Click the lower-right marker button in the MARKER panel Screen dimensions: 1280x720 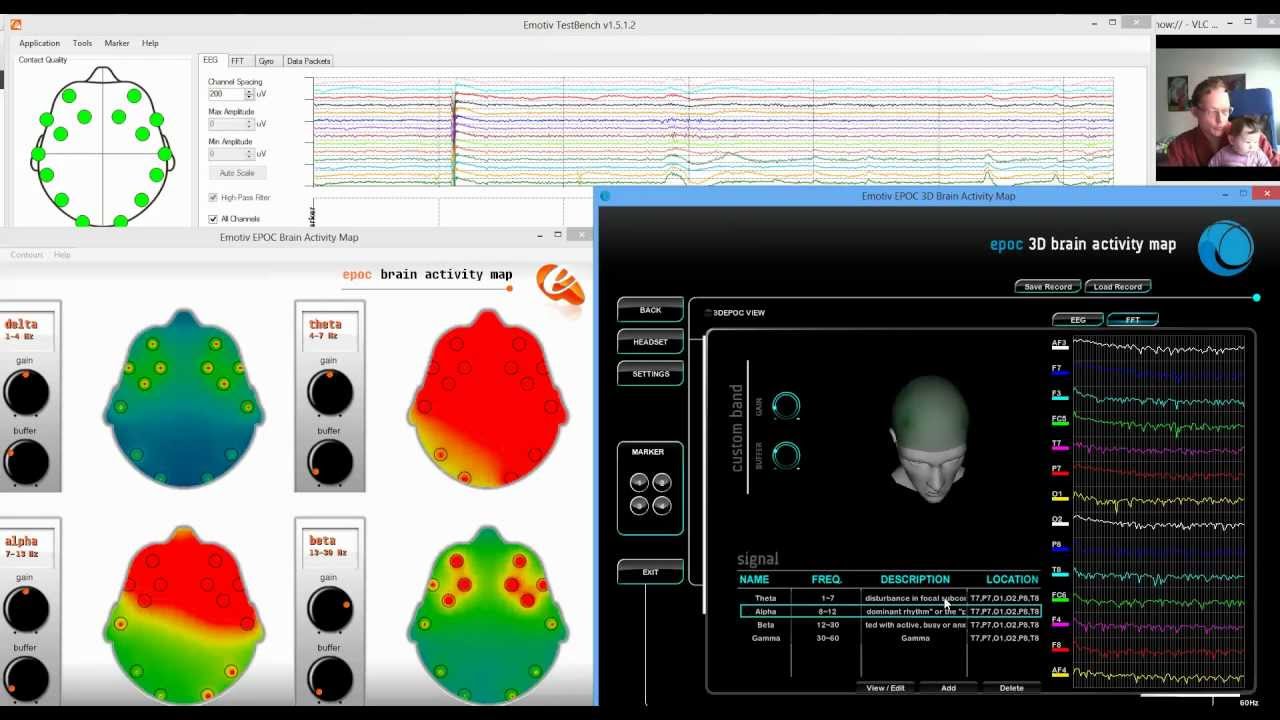[661, 505]
